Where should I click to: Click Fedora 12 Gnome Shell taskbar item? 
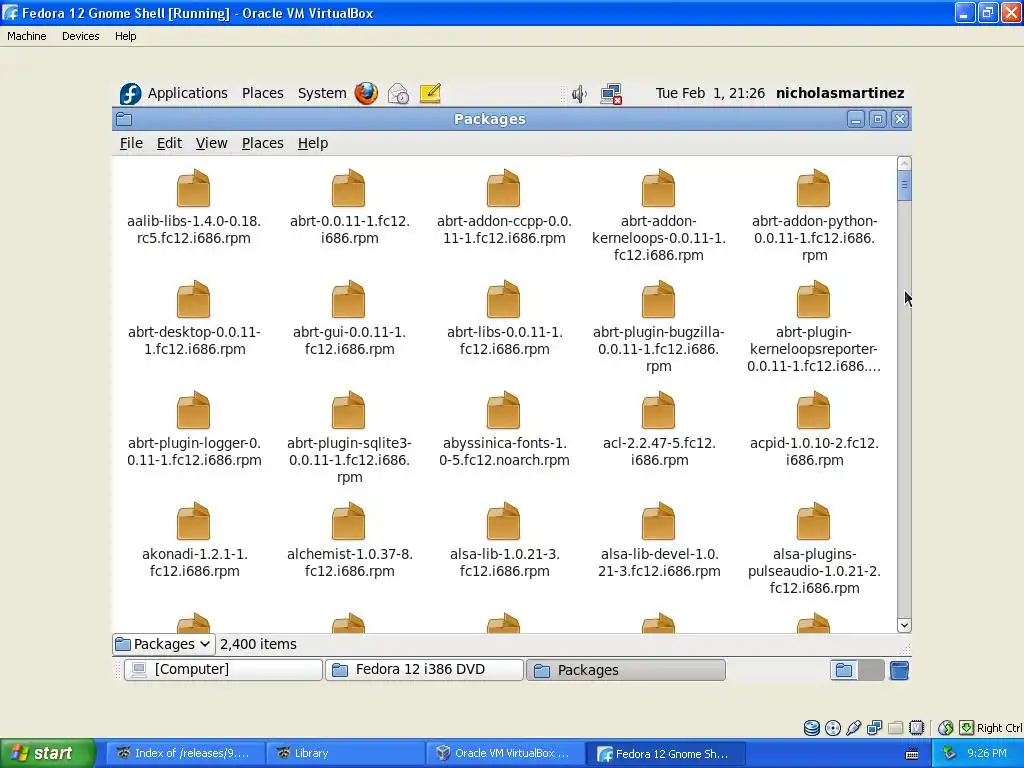[665, 754]
